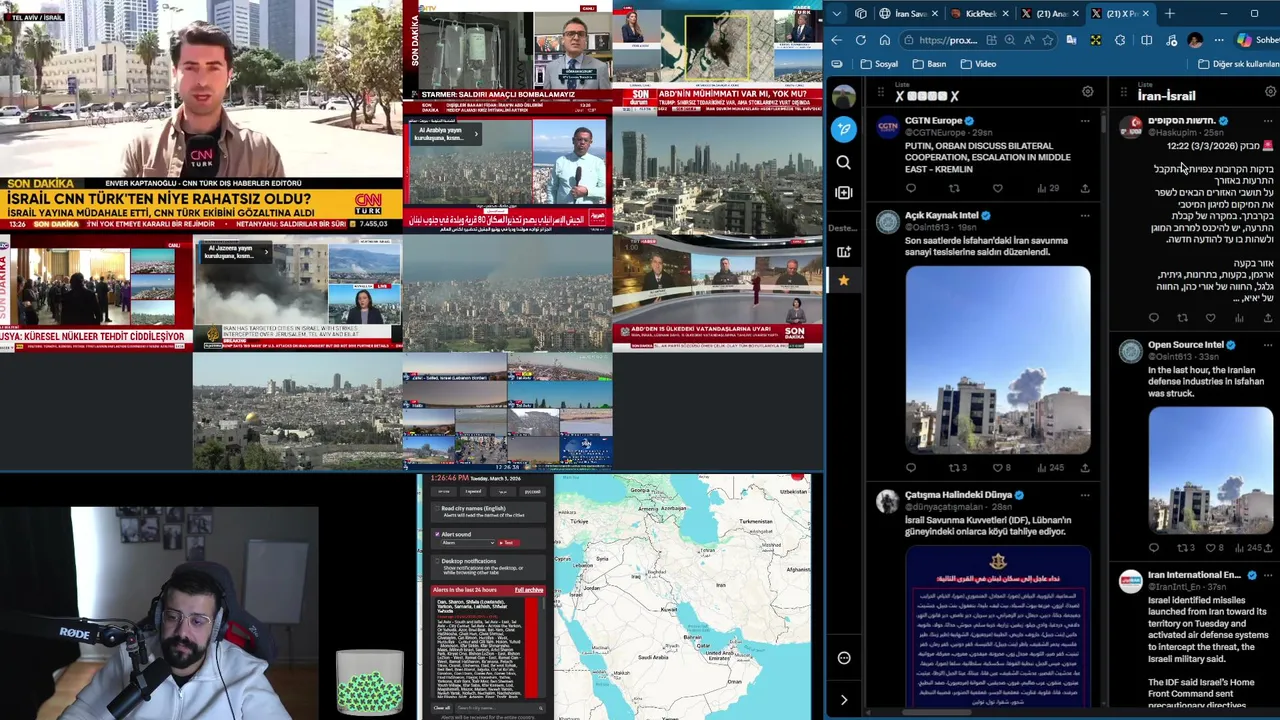Open the Isfahan smoke photo in Açık Kaynak post
Viewport: 1280px width, 720px height.
pyautogui.click(x=998, y=360)
